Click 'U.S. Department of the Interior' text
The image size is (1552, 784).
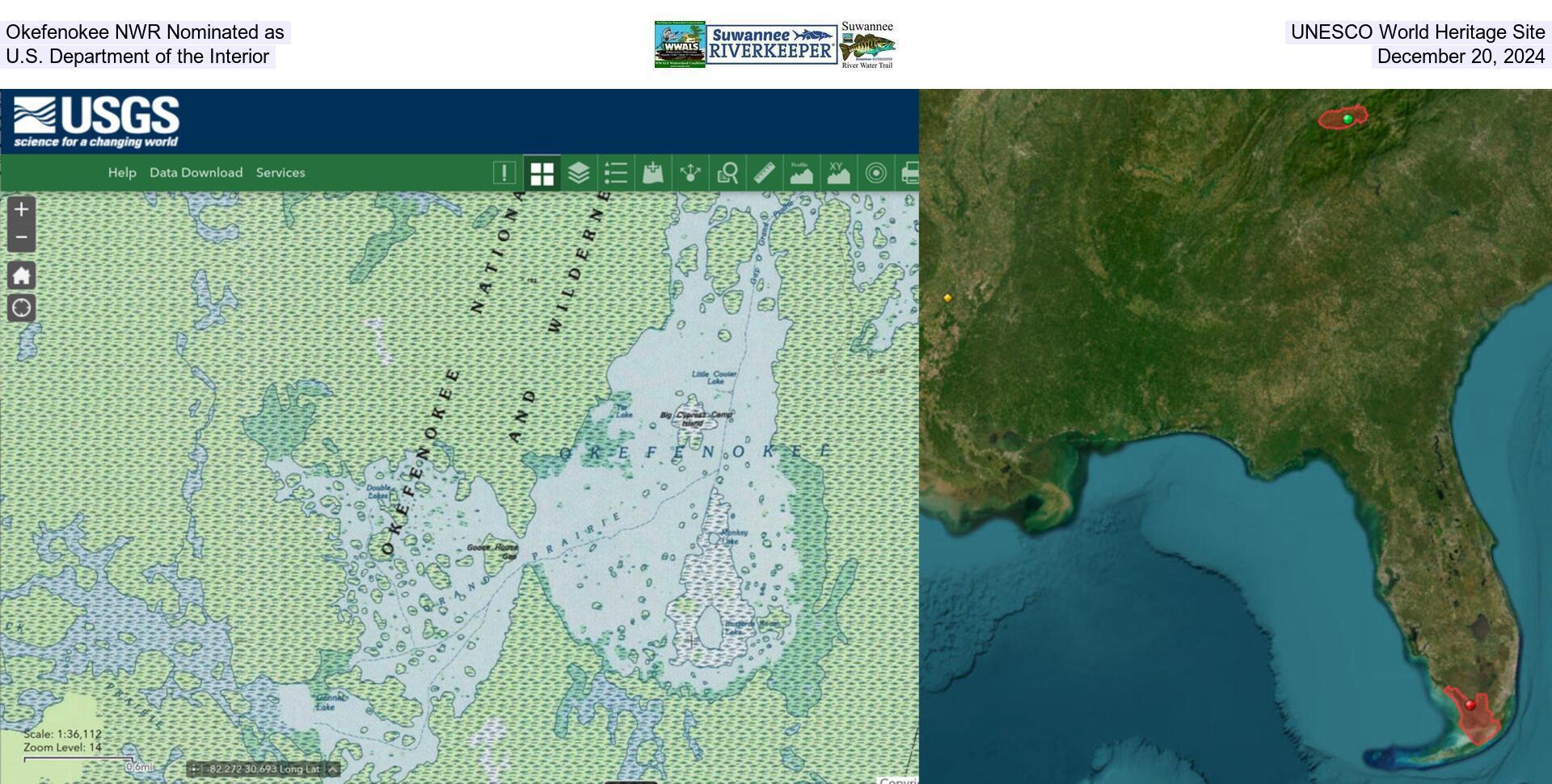137,57
